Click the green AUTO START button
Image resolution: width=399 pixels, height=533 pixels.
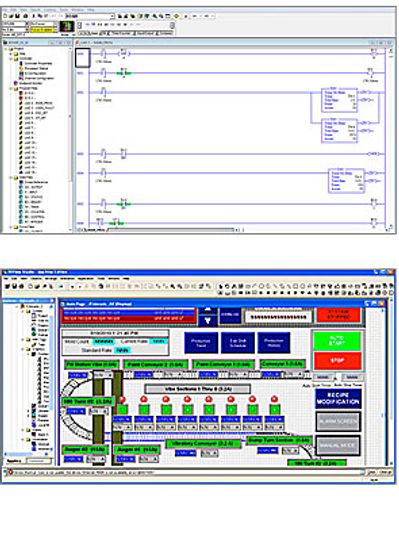coord(337,341)
